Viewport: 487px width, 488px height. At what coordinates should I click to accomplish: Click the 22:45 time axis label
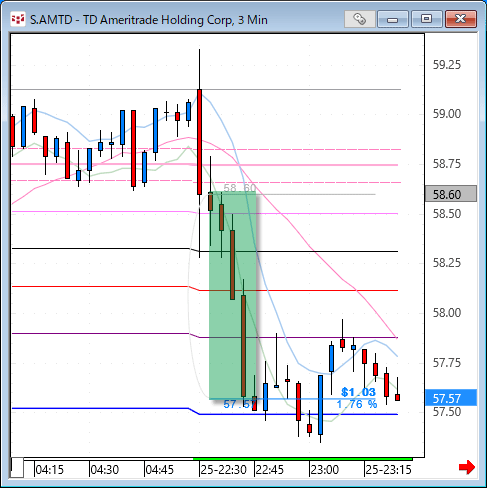tap(269, 470)
